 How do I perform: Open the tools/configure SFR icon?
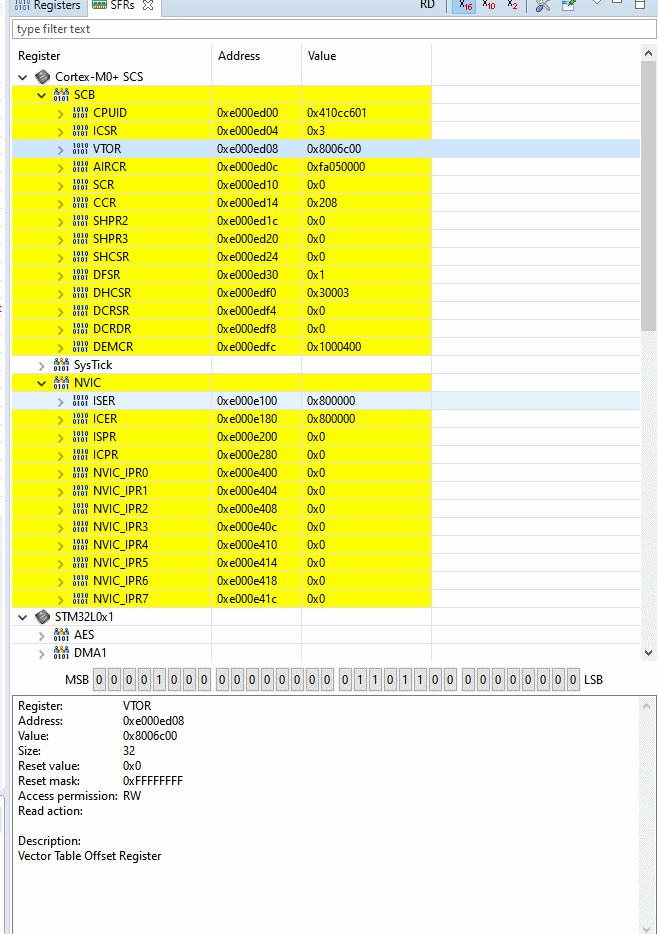pos(542,5)
